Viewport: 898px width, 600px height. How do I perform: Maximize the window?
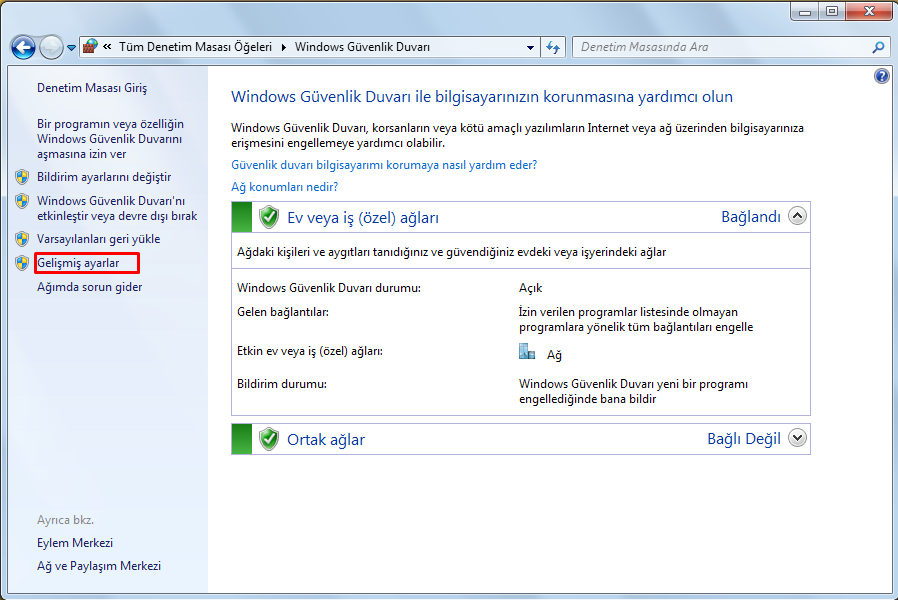[832, 11]
